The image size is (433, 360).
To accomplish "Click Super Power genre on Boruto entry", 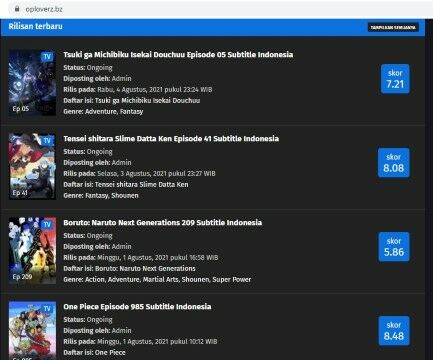I will coord(232,279).
